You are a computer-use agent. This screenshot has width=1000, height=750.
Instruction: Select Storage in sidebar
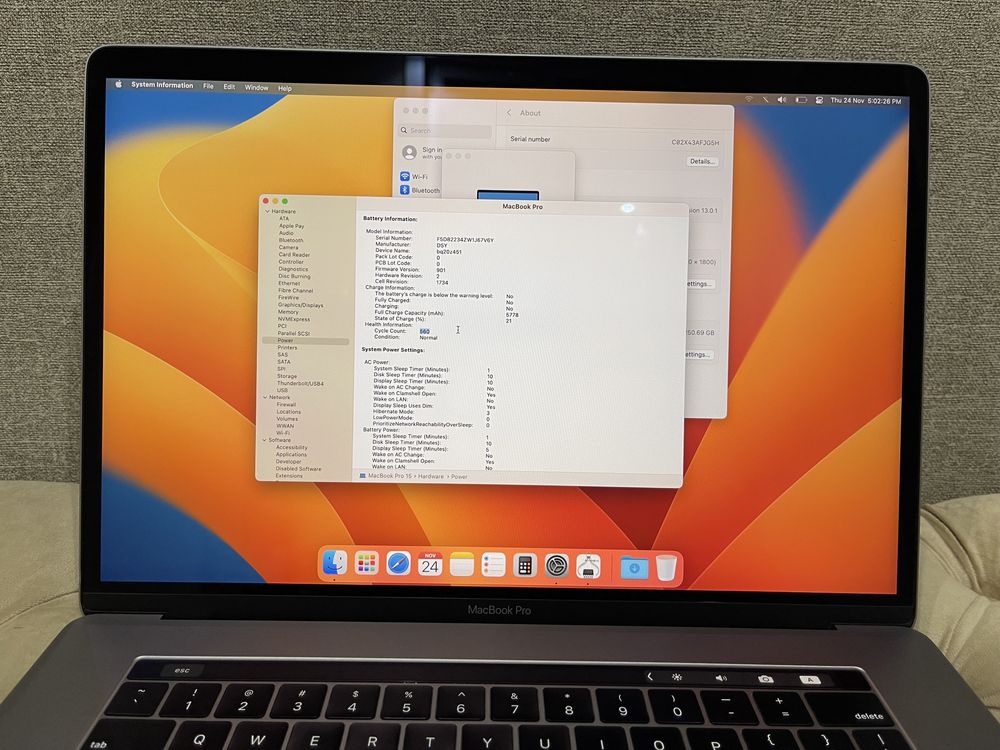point(287,376)
